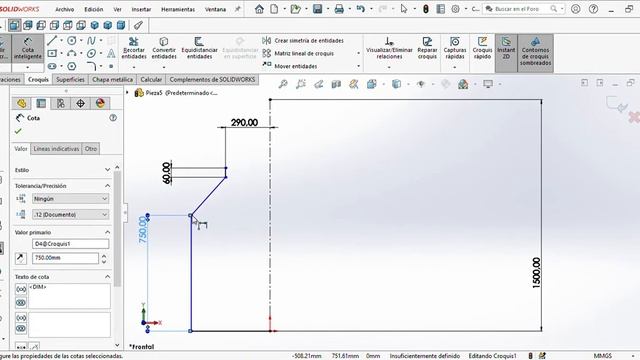Open the Edición menu
This screenshot has height=360, width=640.
[93, 9]
